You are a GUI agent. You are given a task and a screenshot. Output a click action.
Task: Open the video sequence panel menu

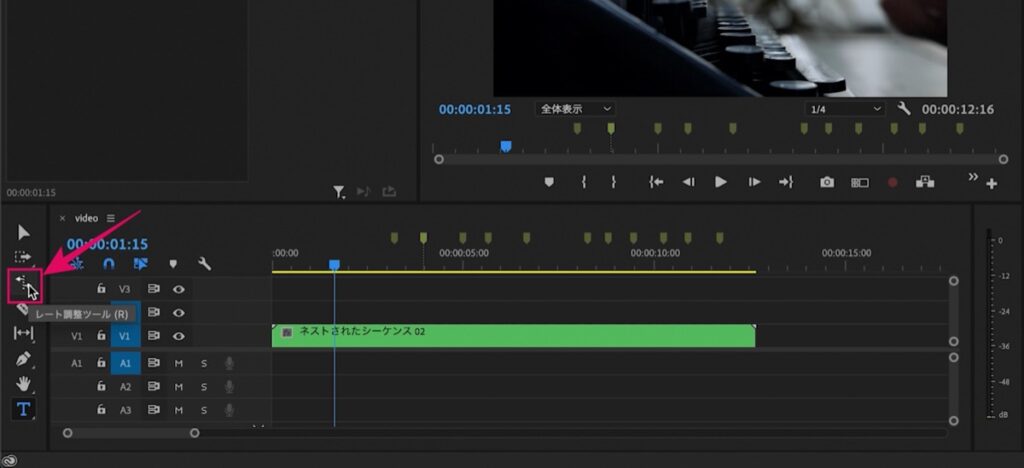(110, 218)
